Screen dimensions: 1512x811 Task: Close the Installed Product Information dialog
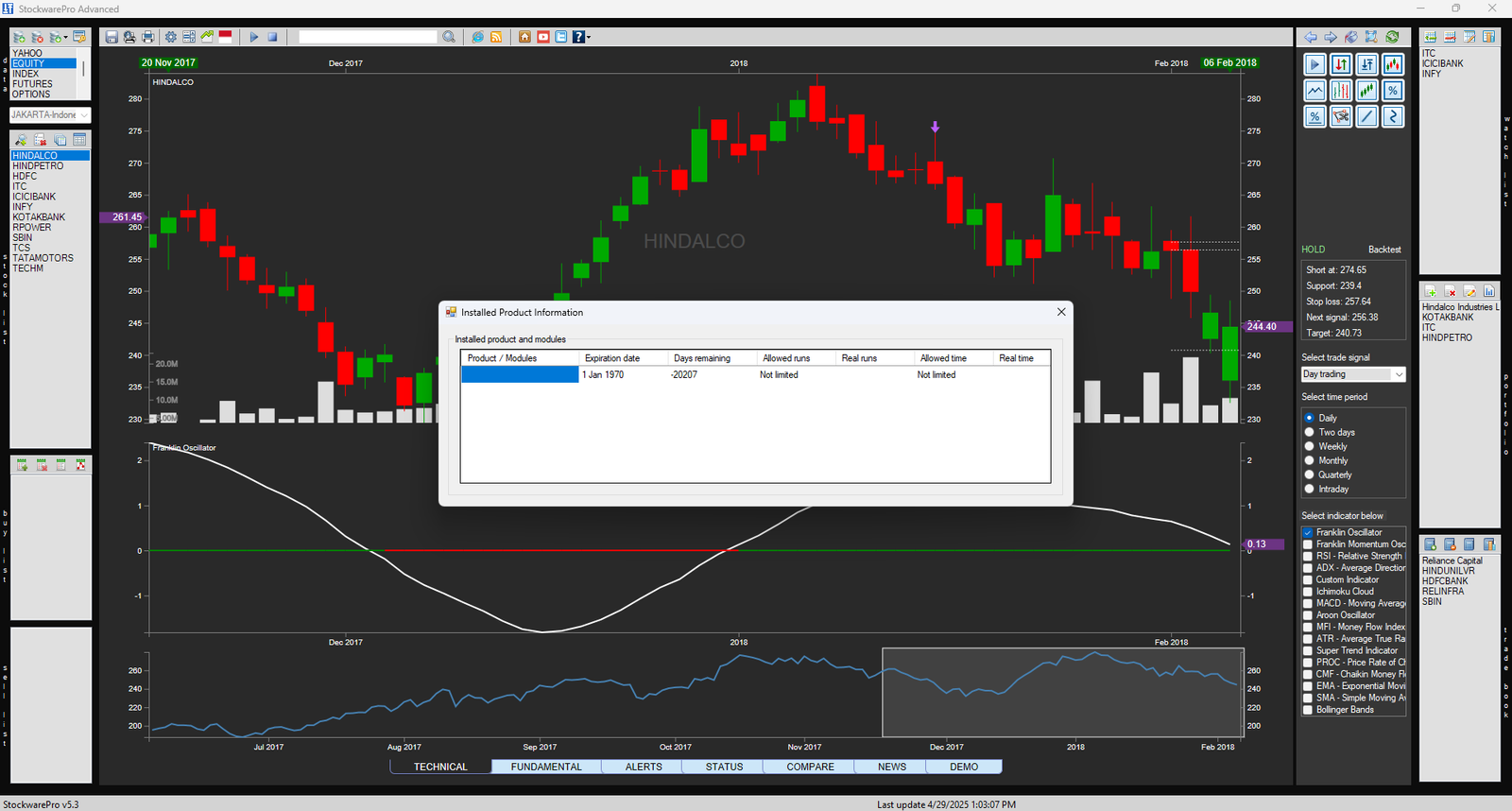1061,312
